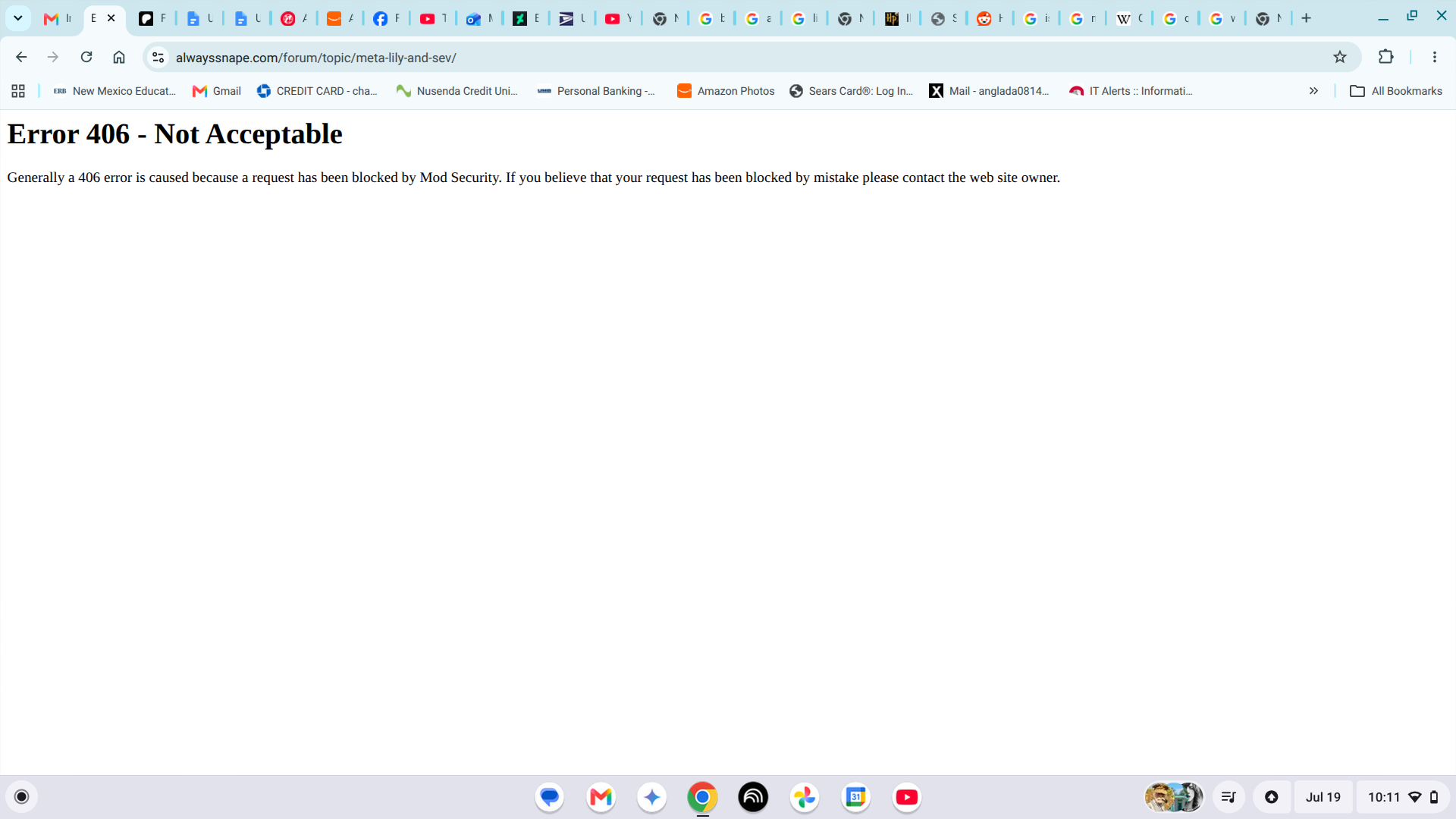
Task: Switch to the Wikipedia tab
Action: (1129, 18)
